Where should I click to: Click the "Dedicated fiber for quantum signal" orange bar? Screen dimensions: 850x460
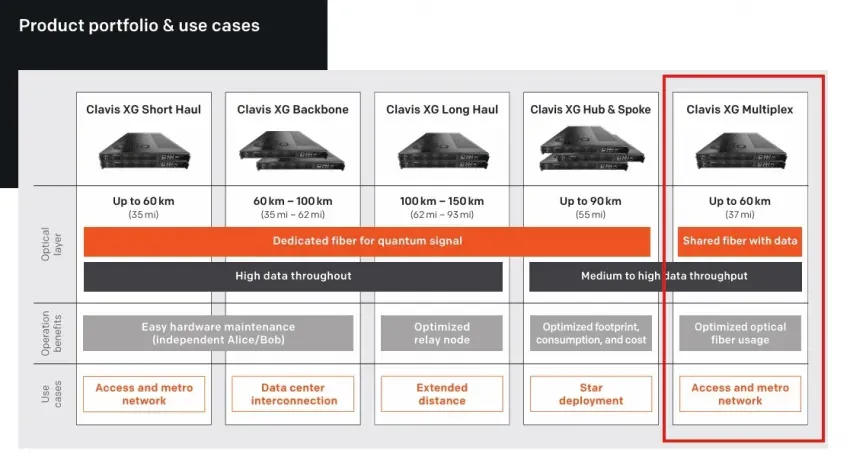367,242
